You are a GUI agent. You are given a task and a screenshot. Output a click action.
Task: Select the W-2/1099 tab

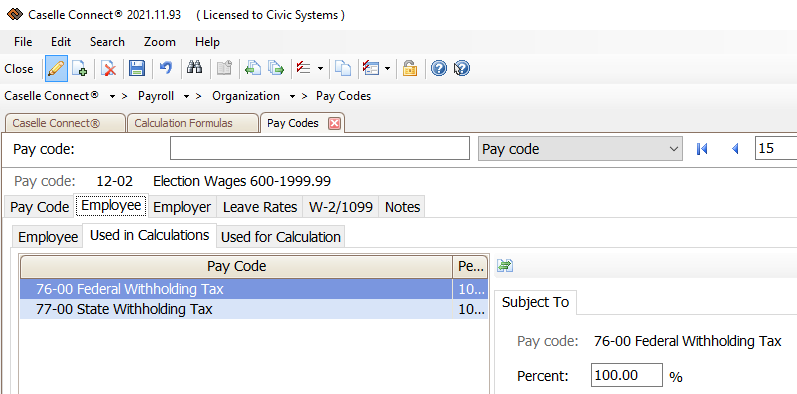tap(341, 207)
